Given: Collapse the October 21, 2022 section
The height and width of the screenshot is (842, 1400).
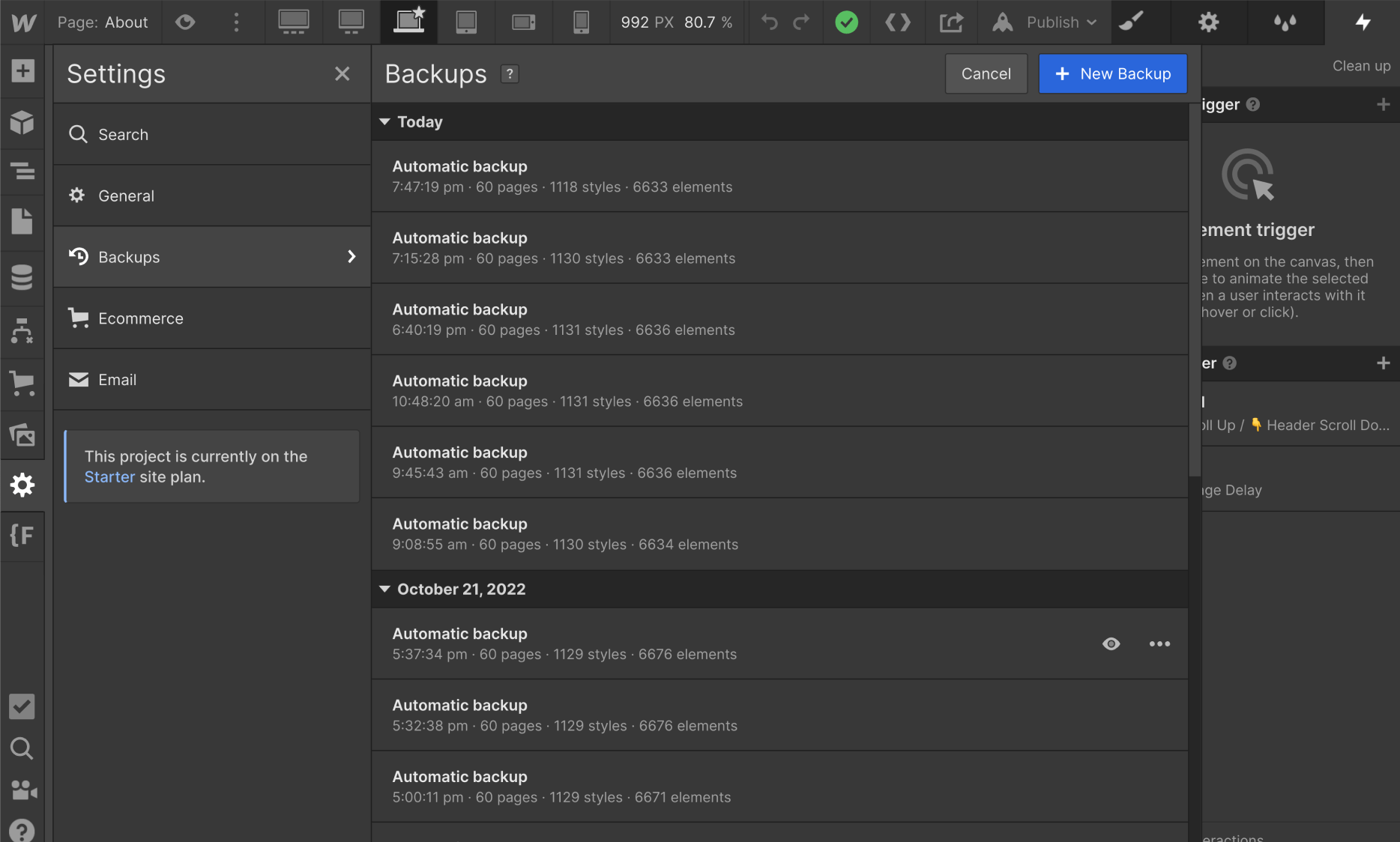Looking at the screenshot, I should point(384,589).
